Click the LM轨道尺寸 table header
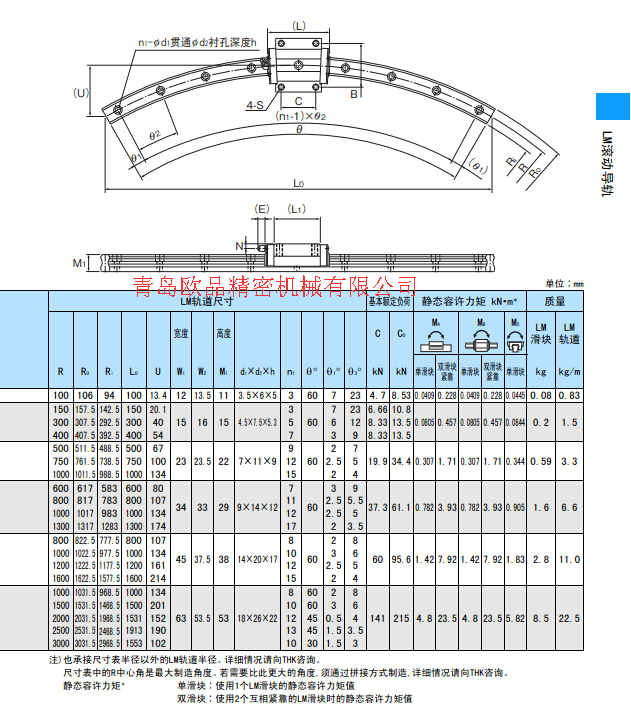 point(207,301)
